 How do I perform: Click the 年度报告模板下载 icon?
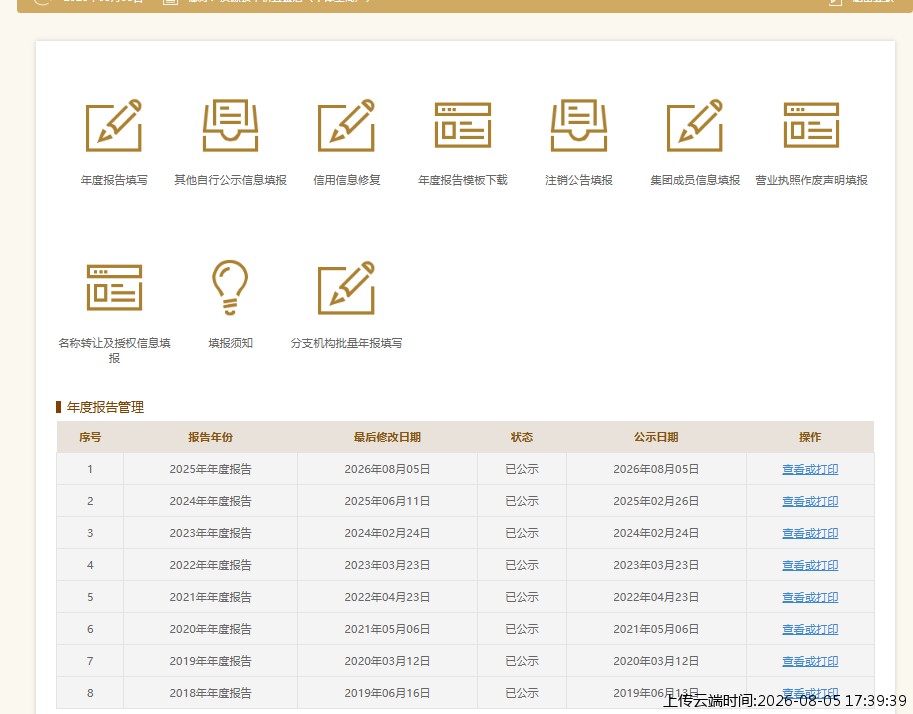[x=463, y=125]
